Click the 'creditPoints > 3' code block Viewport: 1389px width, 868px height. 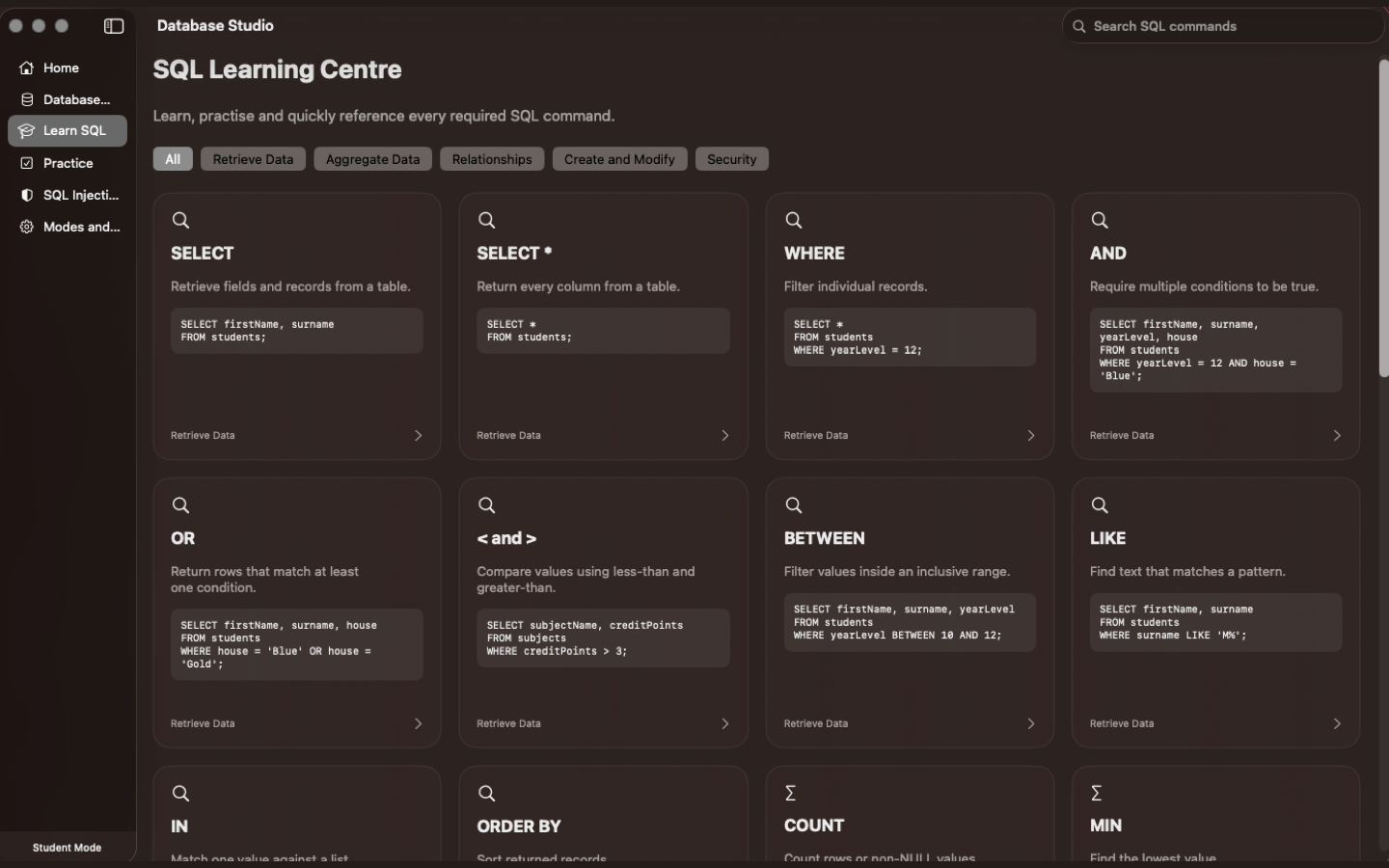coord(603,637)
